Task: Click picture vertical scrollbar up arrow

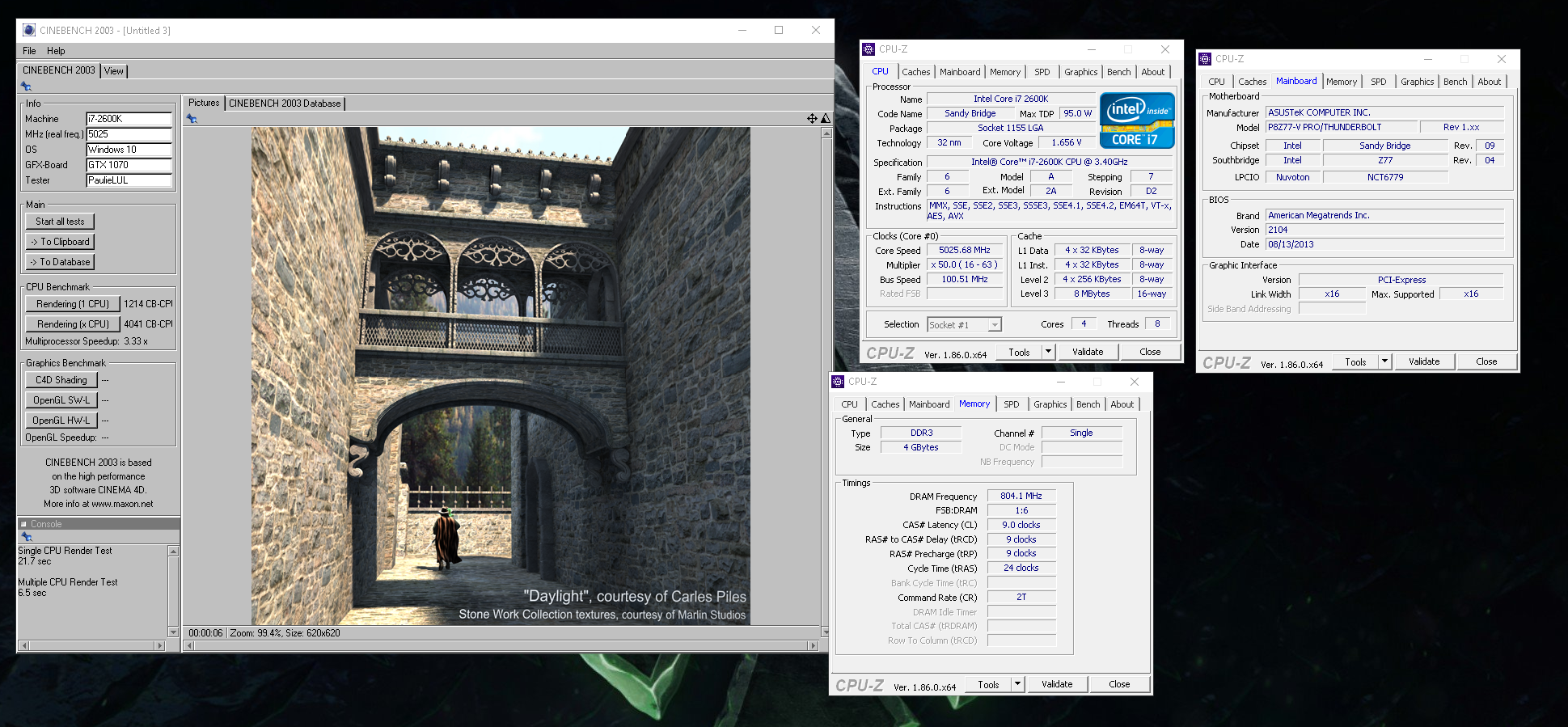Action: (826, 133)
